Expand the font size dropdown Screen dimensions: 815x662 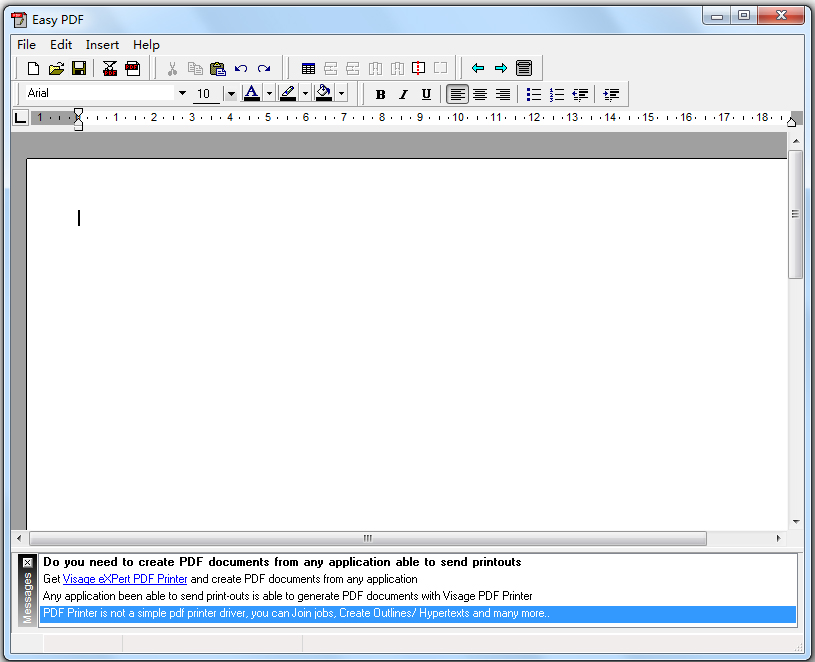[230, 94]
